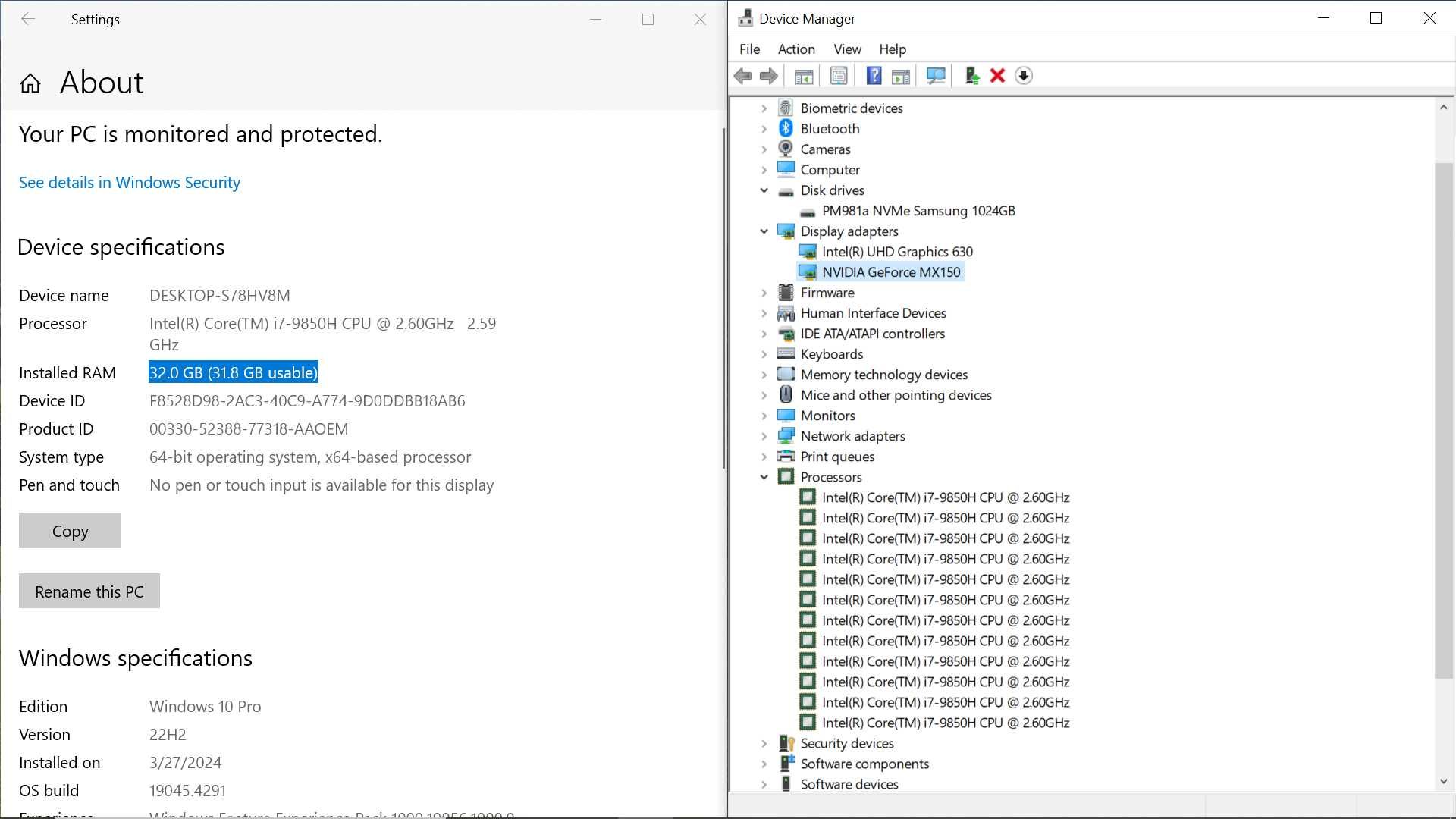The width and height of the screenshot is (1456, 819).
Task: Select NVIDIA GeForce MX150 in device list
Action: pyautogui.click(x=891, y=271)
